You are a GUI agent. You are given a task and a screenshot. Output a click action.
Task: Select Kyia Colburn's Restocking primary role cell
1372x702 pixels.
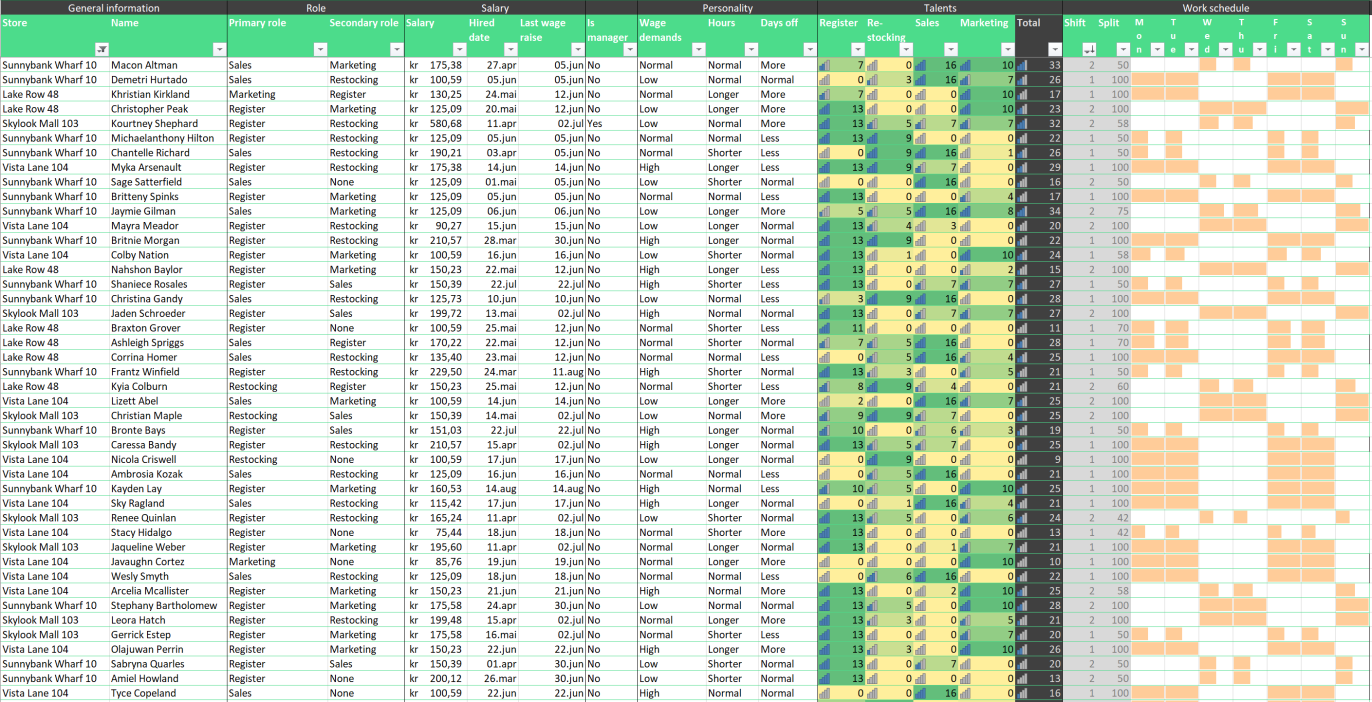(277, 386)
